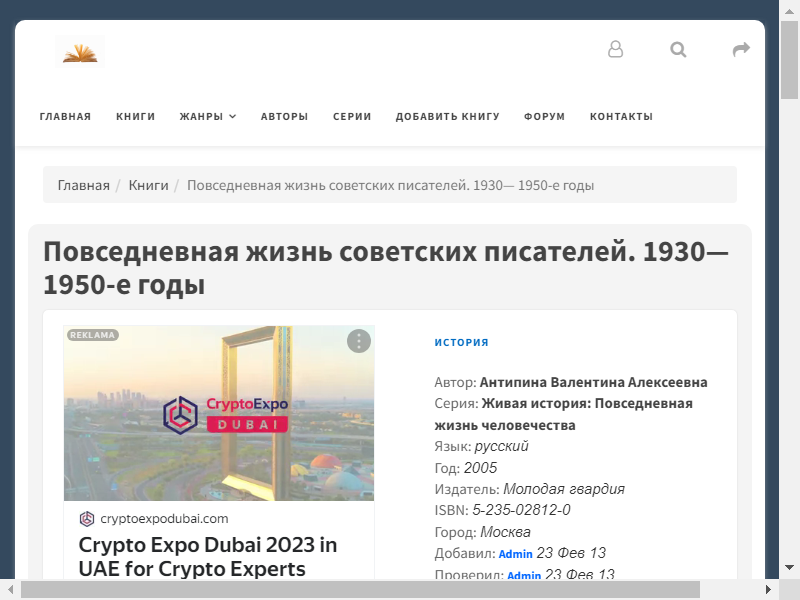
Task: Click the vertical scrollbar down arrow
Action: 789,567
